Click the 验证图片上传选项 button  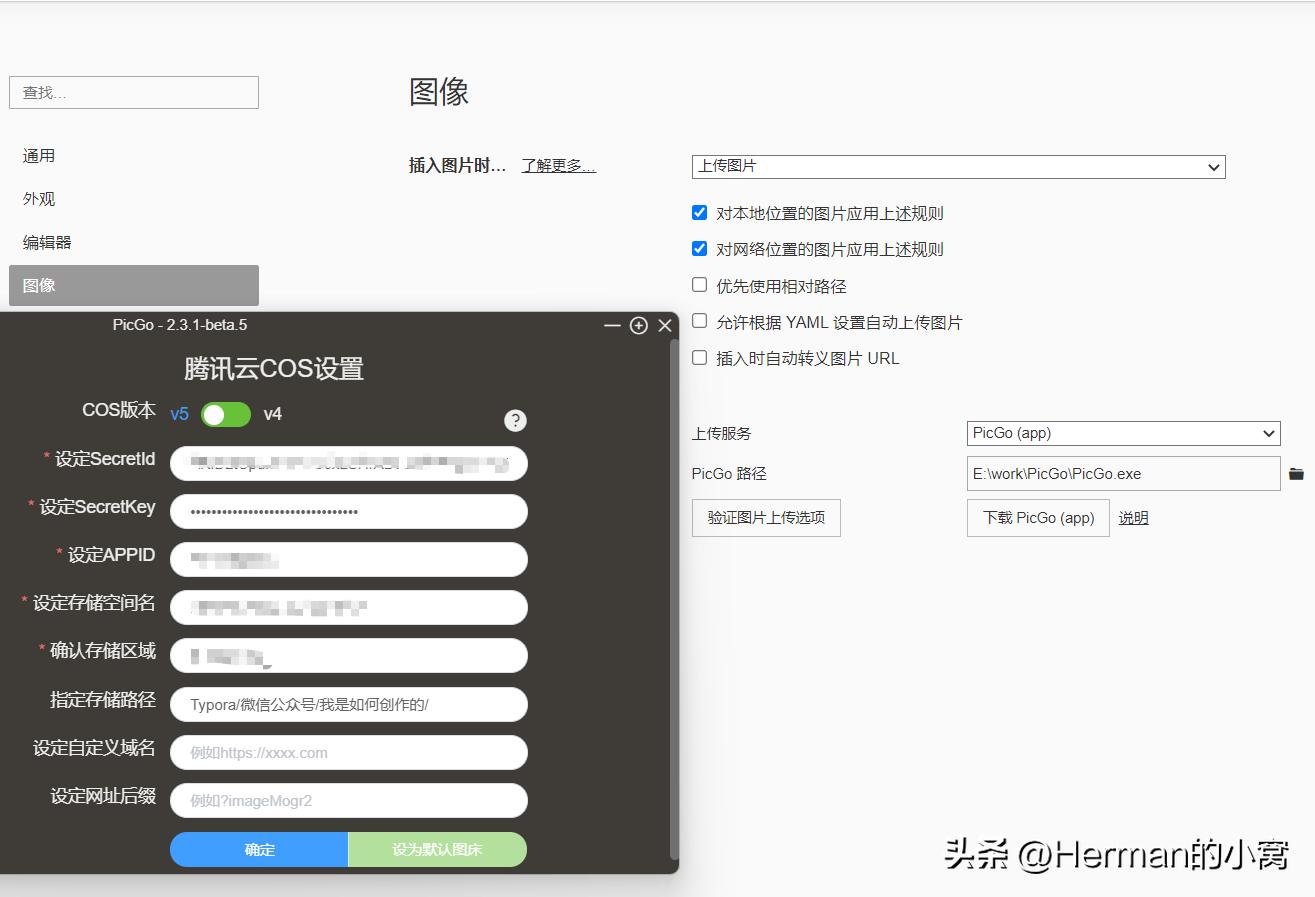766,518
